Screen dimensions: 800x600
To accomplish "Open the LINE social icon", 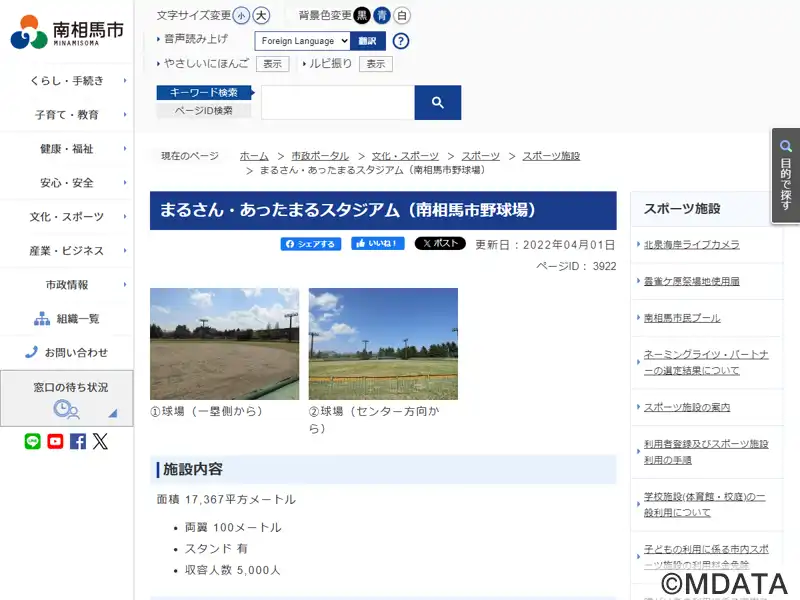I will click(x=33, y=441).
